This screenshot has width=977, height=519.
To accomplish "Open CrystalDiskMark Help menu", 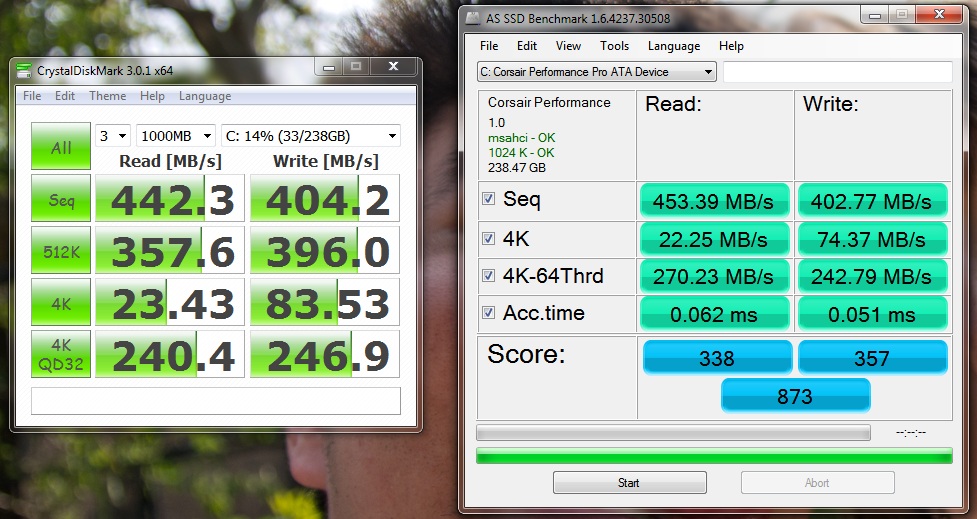I will pyautogui.click(x=152, y=96).
